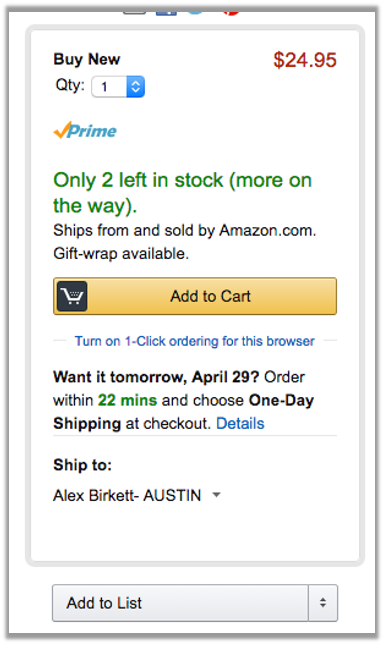The image size is (384, 645).
Task: Expand the Ship to address arrow
Action: click(x=216, y=495)
